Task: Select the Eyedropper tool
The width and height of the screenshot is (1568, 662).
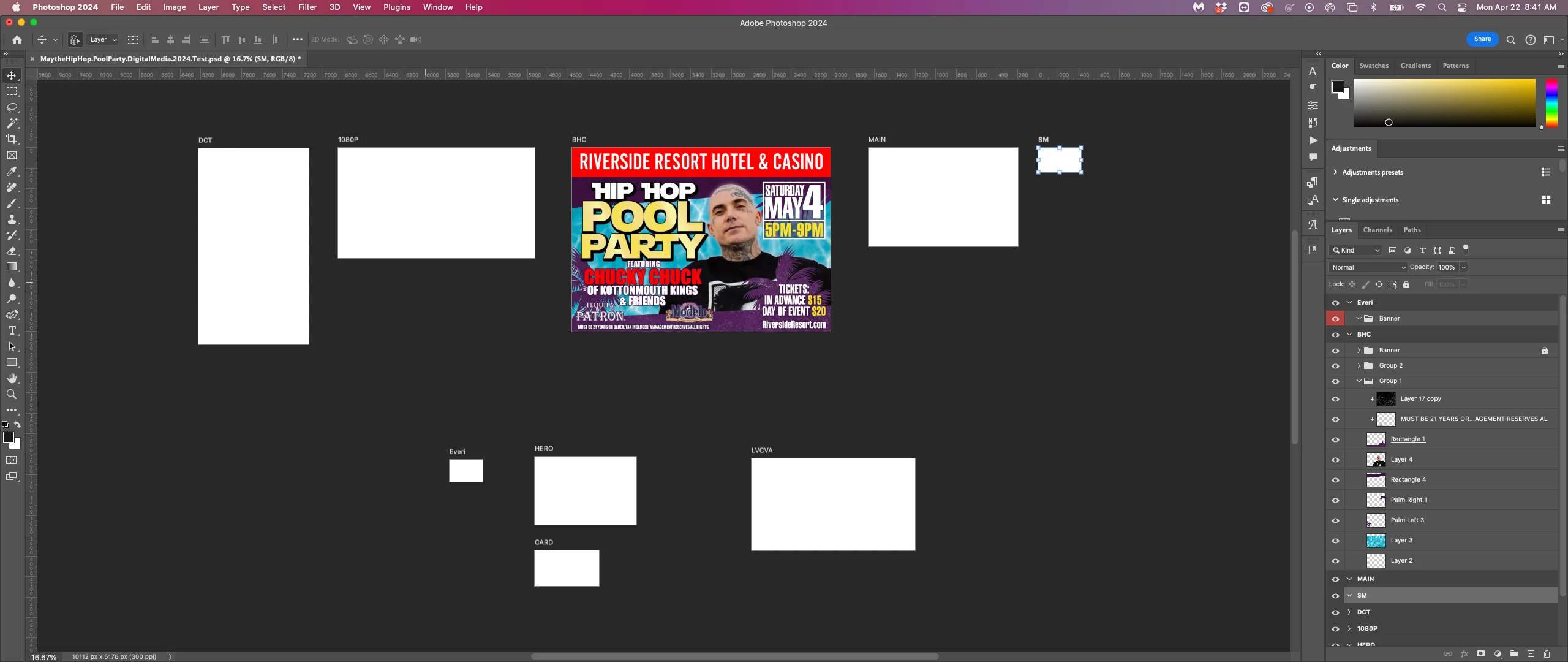Action: pyautogui.click(x=12, y=171)
